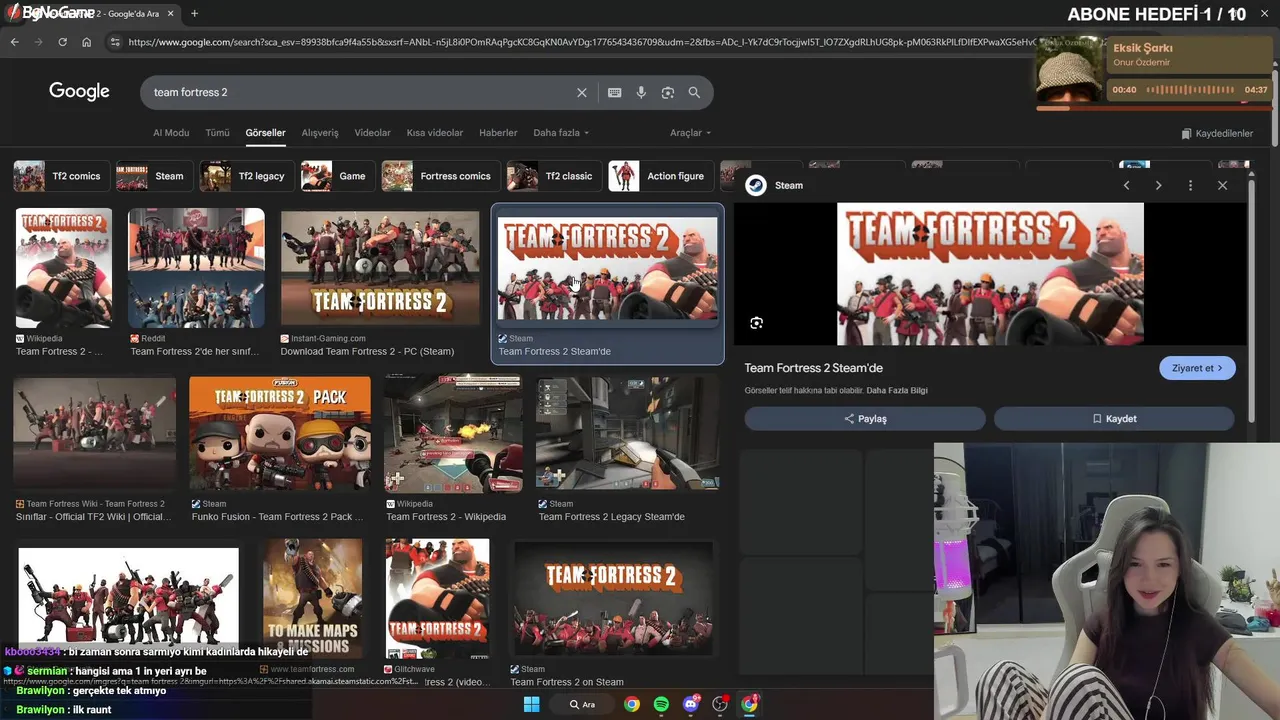
Task: Click Download Team Fortress 2 - PC (Steam) caption
Action: point(367,352)
